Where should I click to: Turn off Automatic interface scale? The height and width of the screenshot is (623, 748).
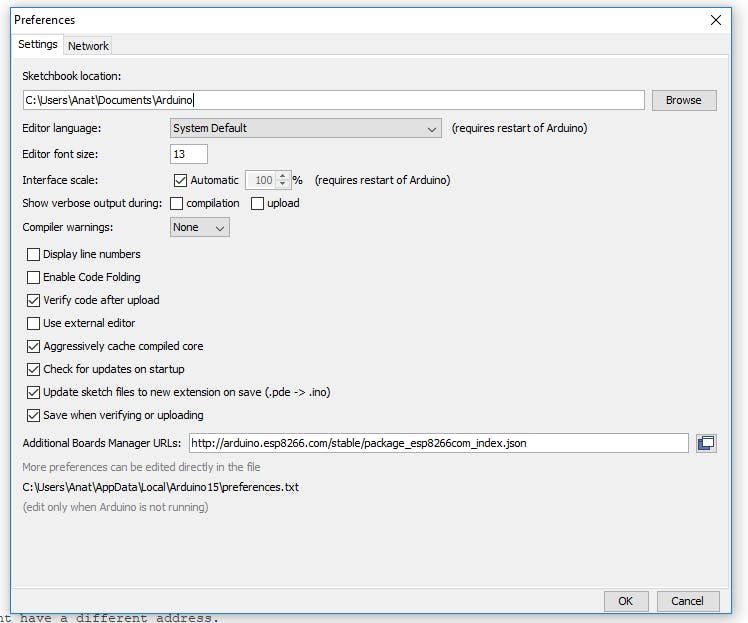[180, 181]
